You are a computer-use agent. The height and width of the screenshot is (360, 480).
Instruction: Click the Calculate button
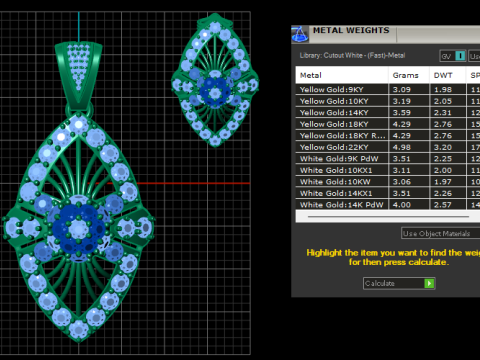[399, 283]
